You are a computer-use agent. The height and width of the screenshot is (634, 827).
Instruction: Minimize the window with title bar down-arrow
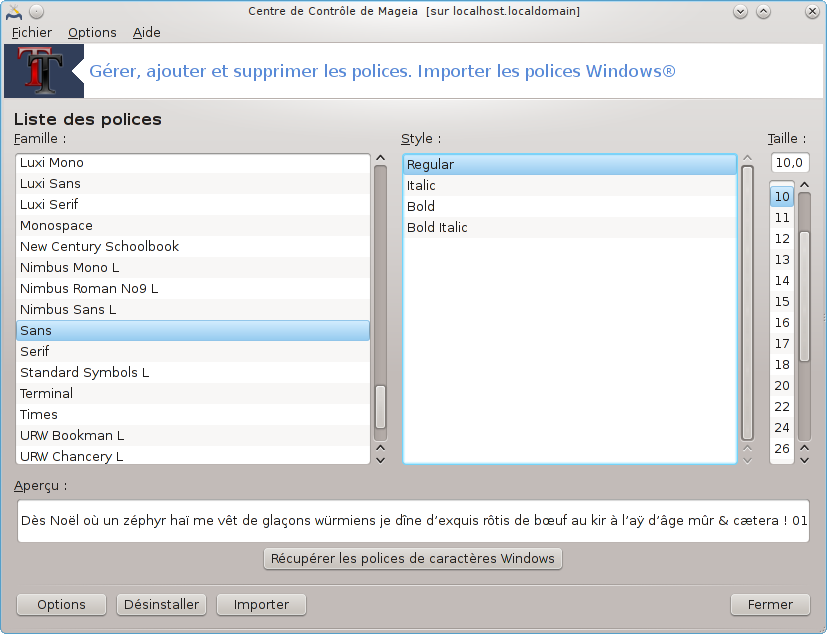741,12
